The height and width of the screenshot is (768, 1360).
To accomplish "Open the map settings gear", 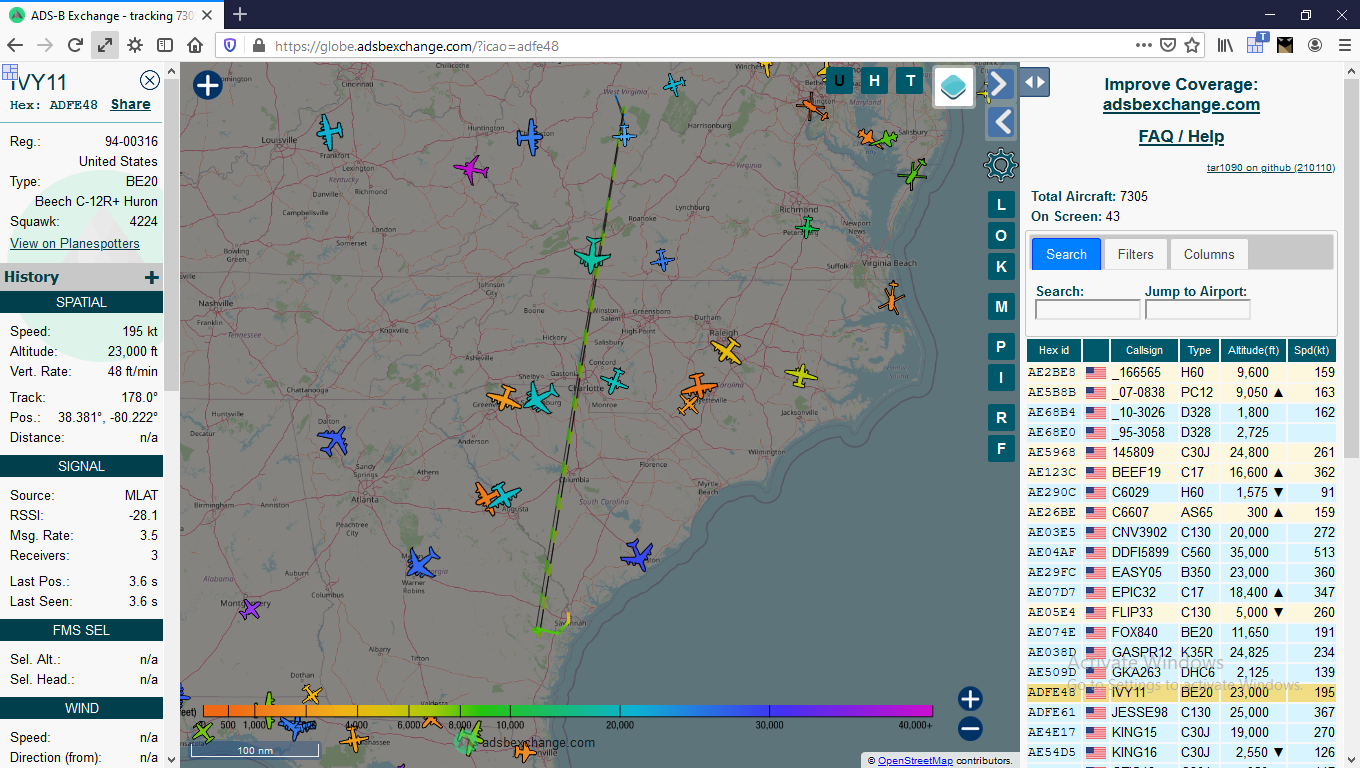I will 1001,164.
